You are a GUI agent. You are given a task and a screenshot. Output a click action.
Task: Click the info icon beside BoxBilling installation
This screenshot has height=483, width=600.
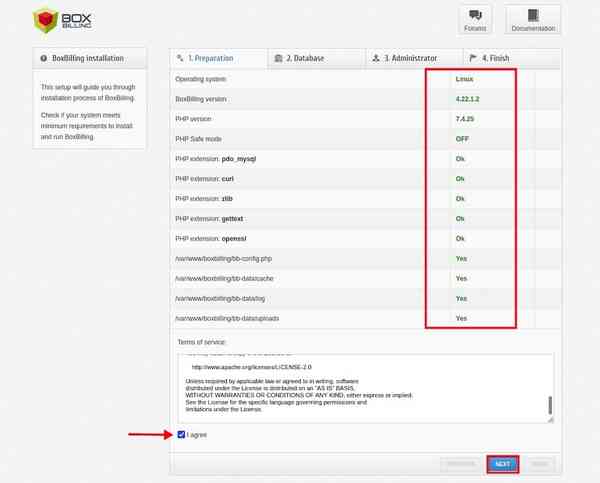click(44, 58)
